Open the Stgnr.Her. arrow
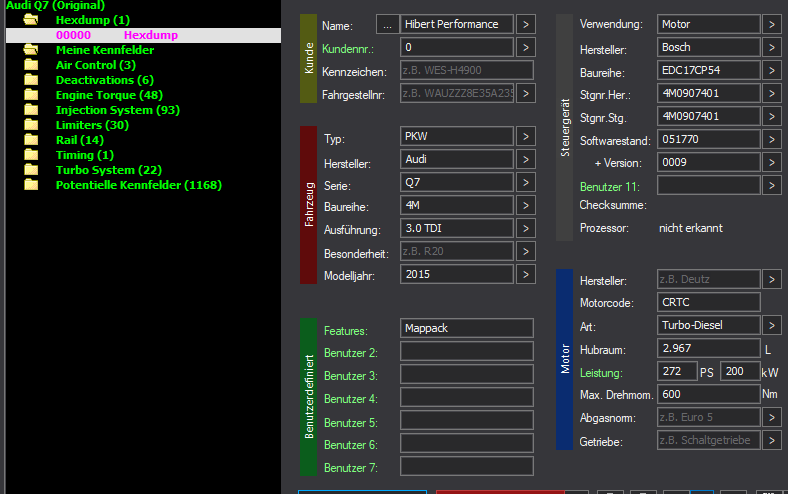The image size is (788, 494). click(x=772, y=93)
